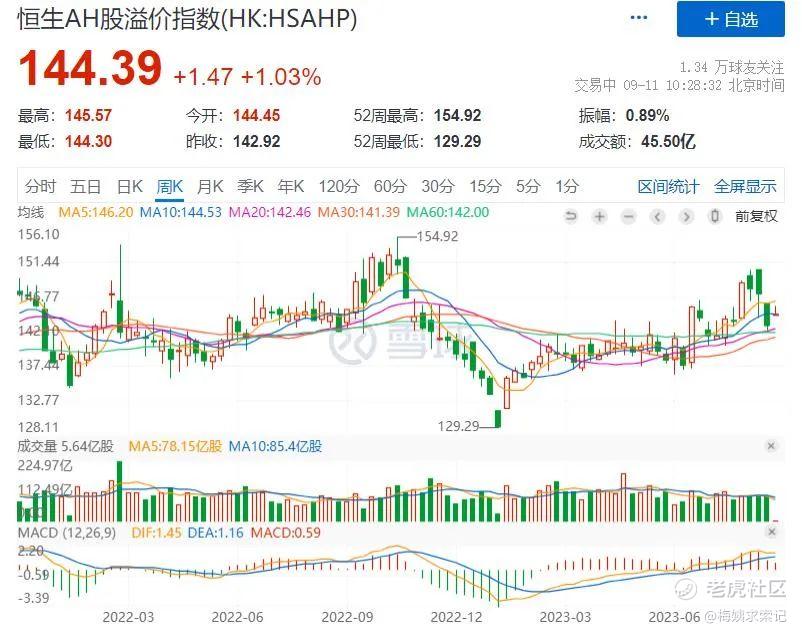Click the MA5:146.20 moving average label
Screen dimensions: 802x635
click(x=96, y=212)
